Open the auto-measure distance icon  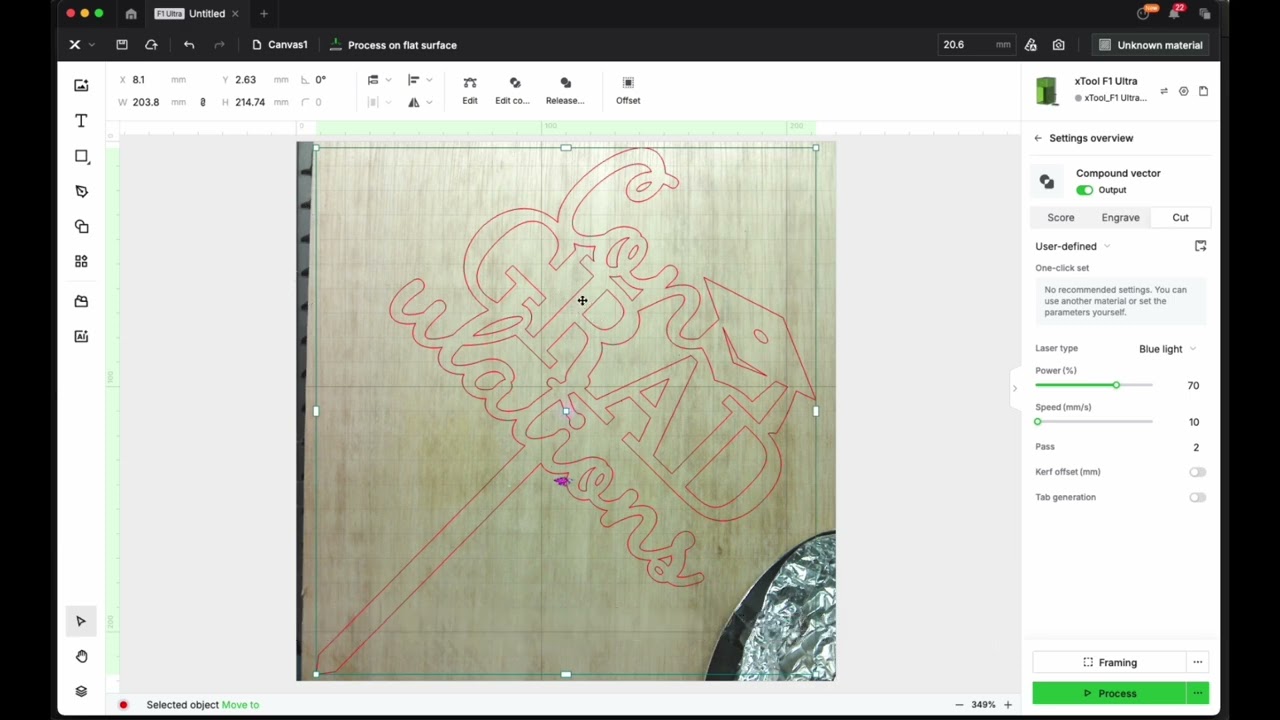1031,45
